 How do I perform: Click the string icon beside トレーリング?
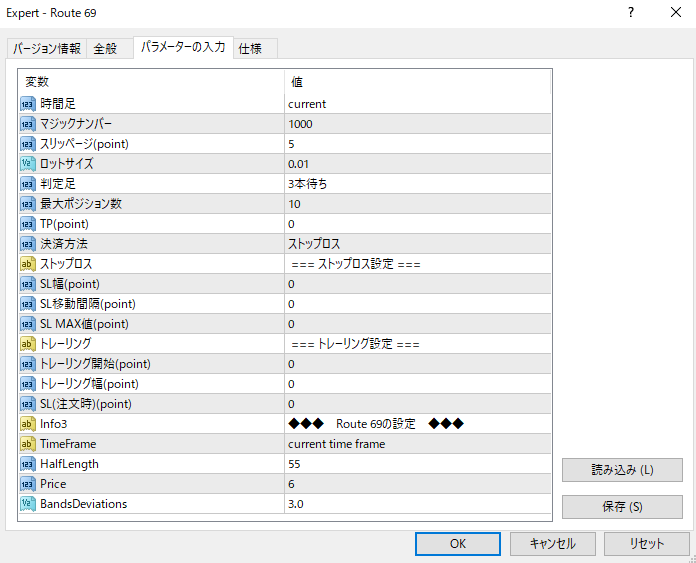coord(28,344)
